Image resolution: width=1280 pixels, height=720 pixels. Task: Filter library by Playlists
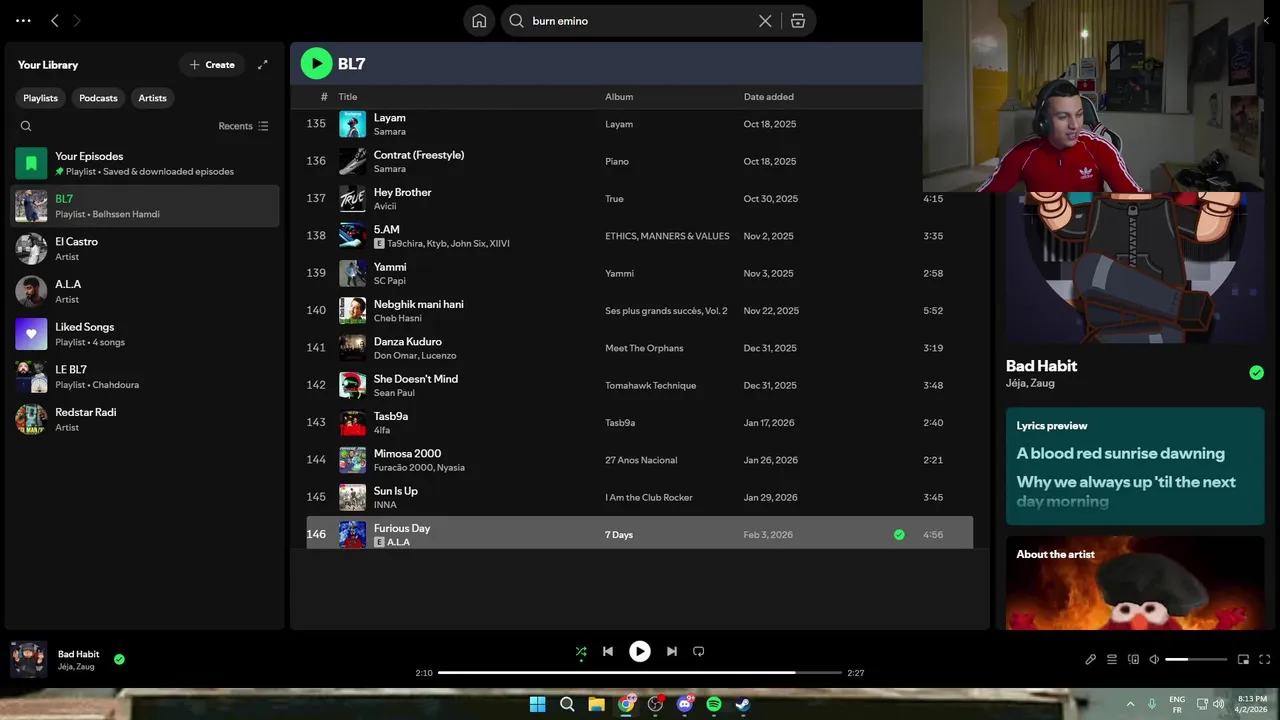point(41,98)
